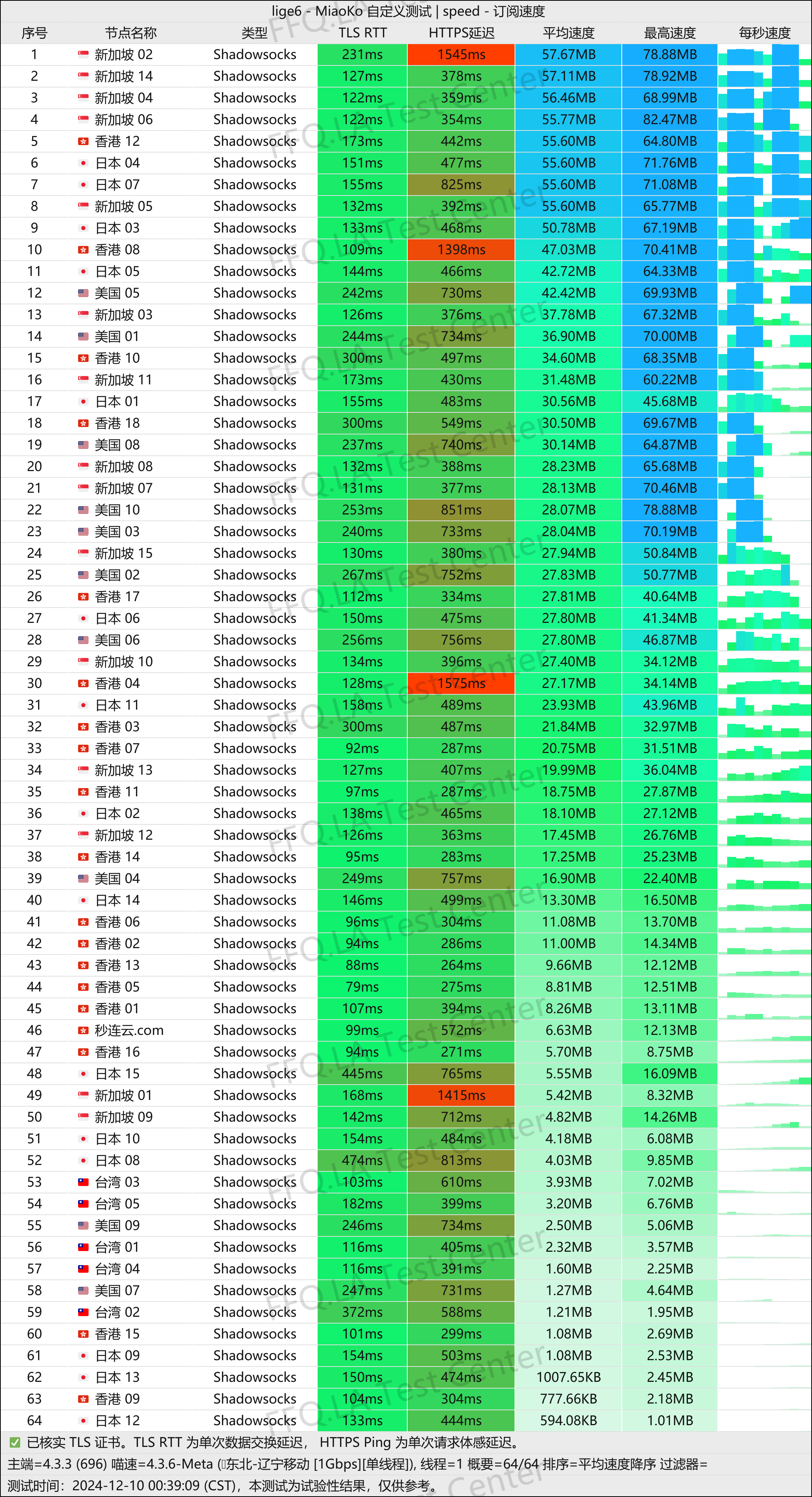Click the Hong Kong flag beside 香港 09
812x1497 pixels.
click(83, 1399)
